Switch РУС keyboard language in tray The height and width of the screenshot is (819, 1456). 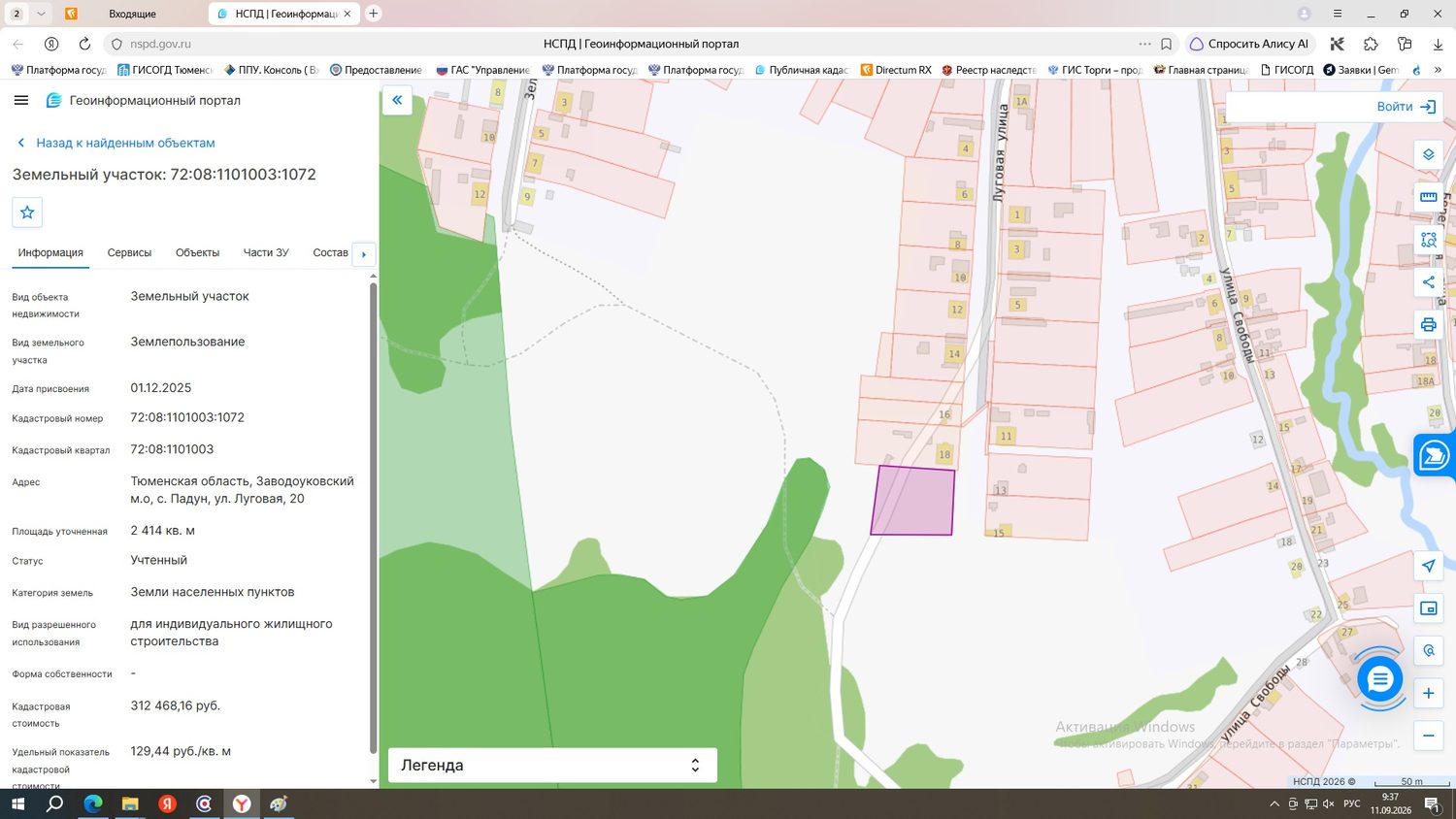1351,803
